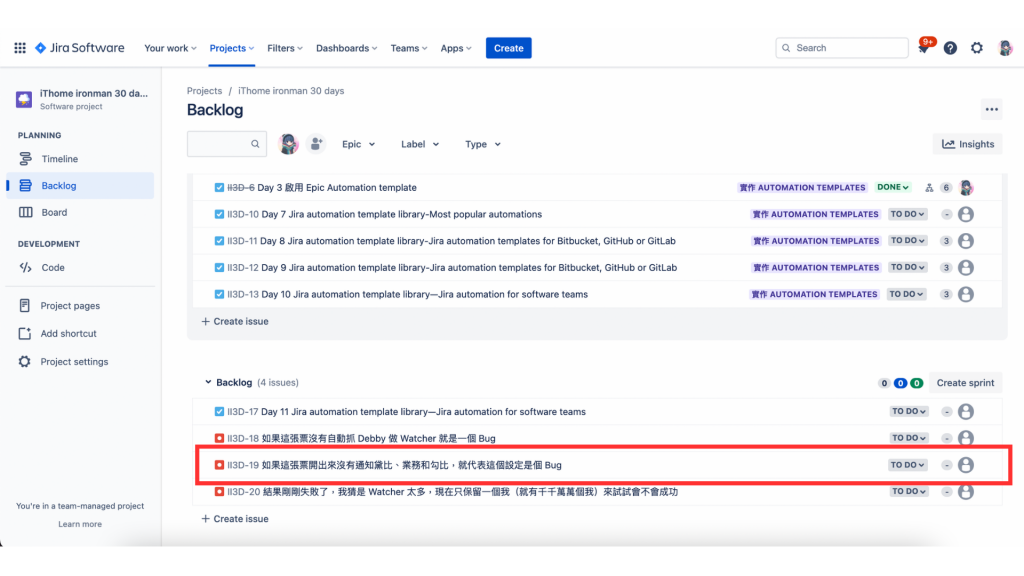Open the Dashboards dropdown menu
1024x576 pixels.
click(x=346, y=48)
